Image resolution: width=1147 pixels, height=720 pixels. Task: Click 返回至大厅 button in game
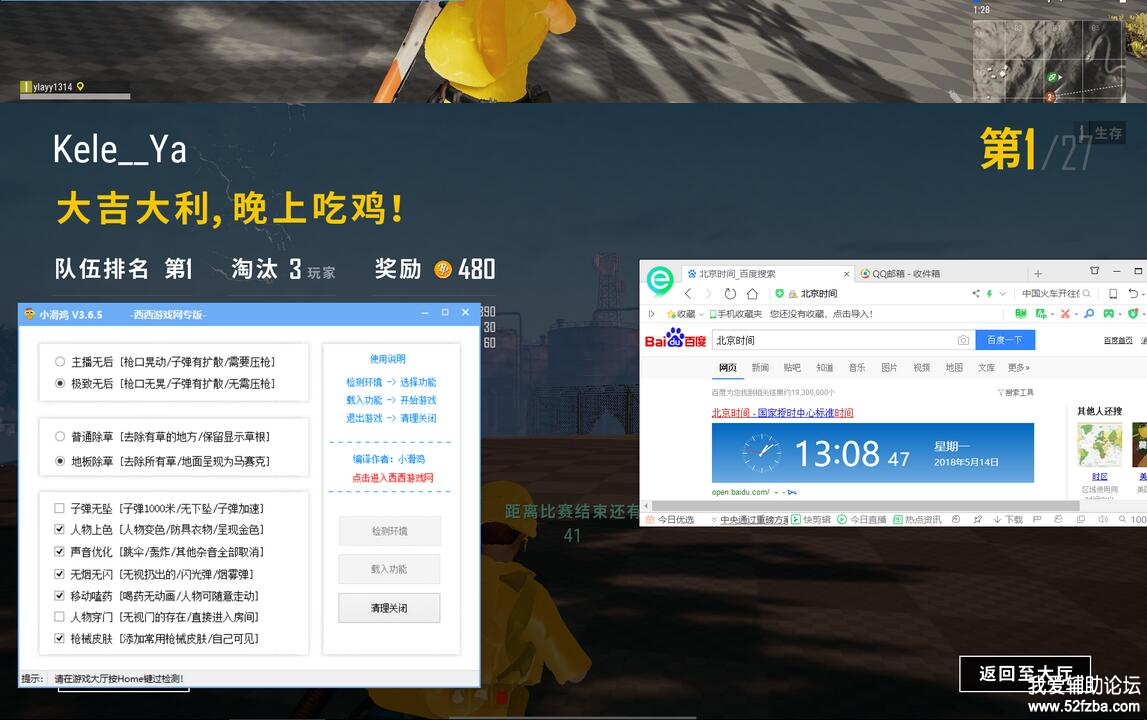[1025, 674]
